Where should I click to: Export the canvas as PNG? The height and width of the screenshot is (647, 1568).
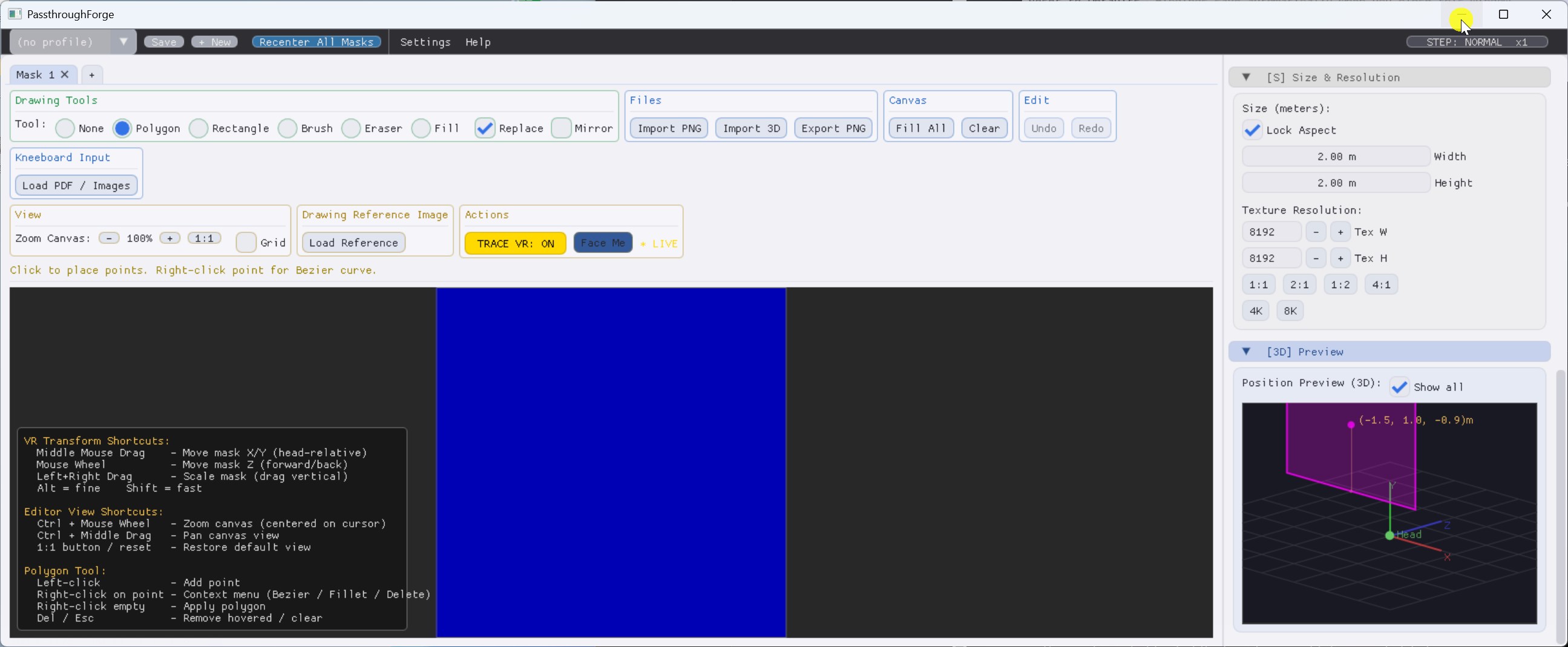pos(833,128)
